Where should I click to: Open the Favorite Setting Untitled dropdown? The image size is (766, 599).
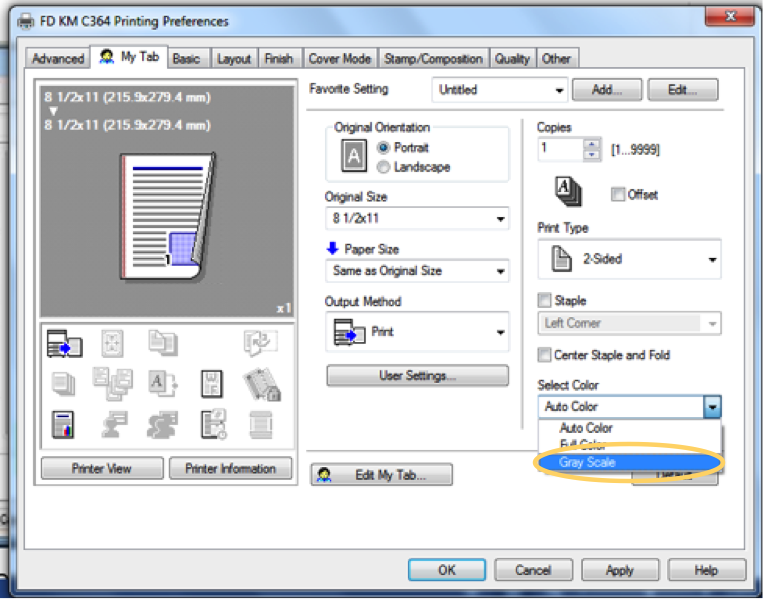tap(500, 90)
